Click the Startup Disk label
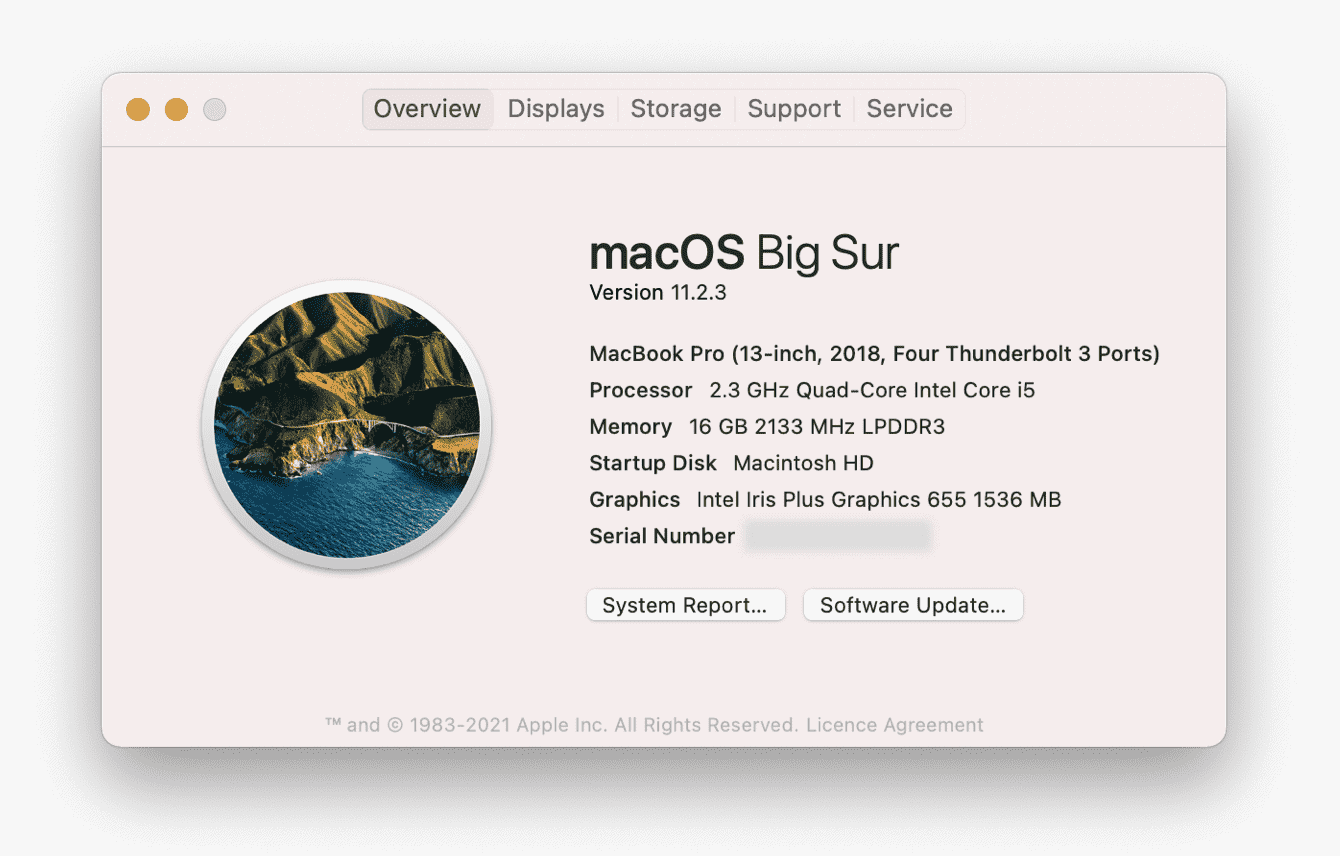1340x856 pixels. pos(653,463)
